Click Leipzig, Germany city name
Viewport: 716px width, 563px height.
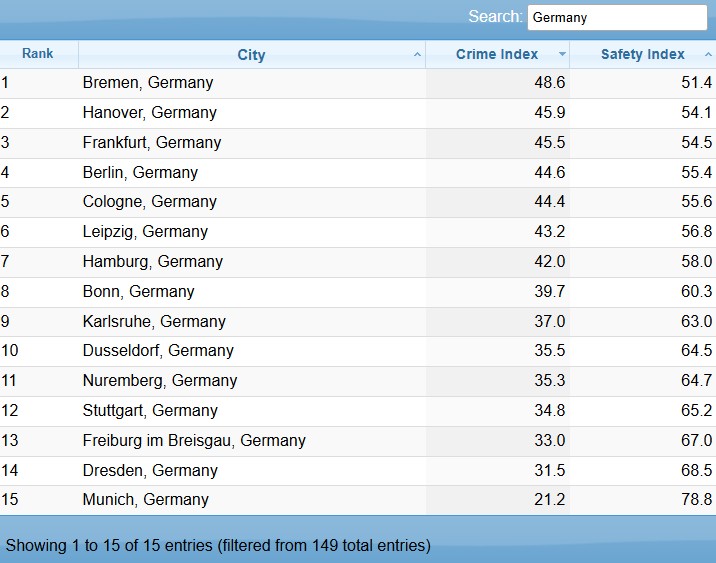click(x=145, y=232)
